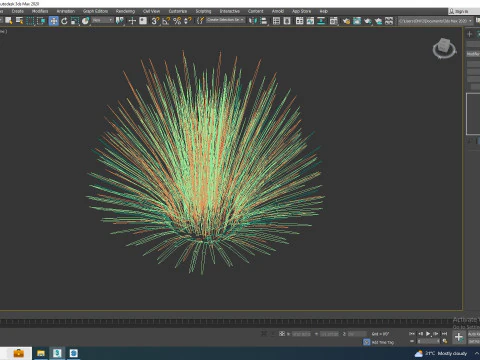480x360 pixels.
Task: Open File Explorer from taskbar
Action: (x=41, y=353)
